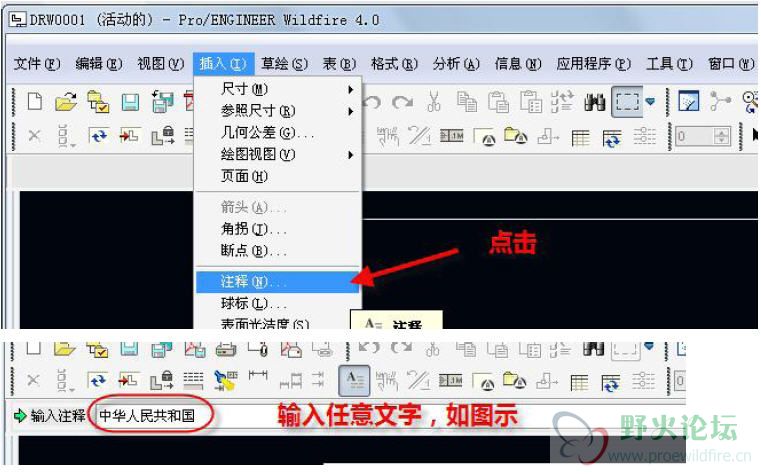Click the highlighted 插入(I) menu
Image resolution: width=761 pixels, height=474 pixels.
[x=223, y=64]
